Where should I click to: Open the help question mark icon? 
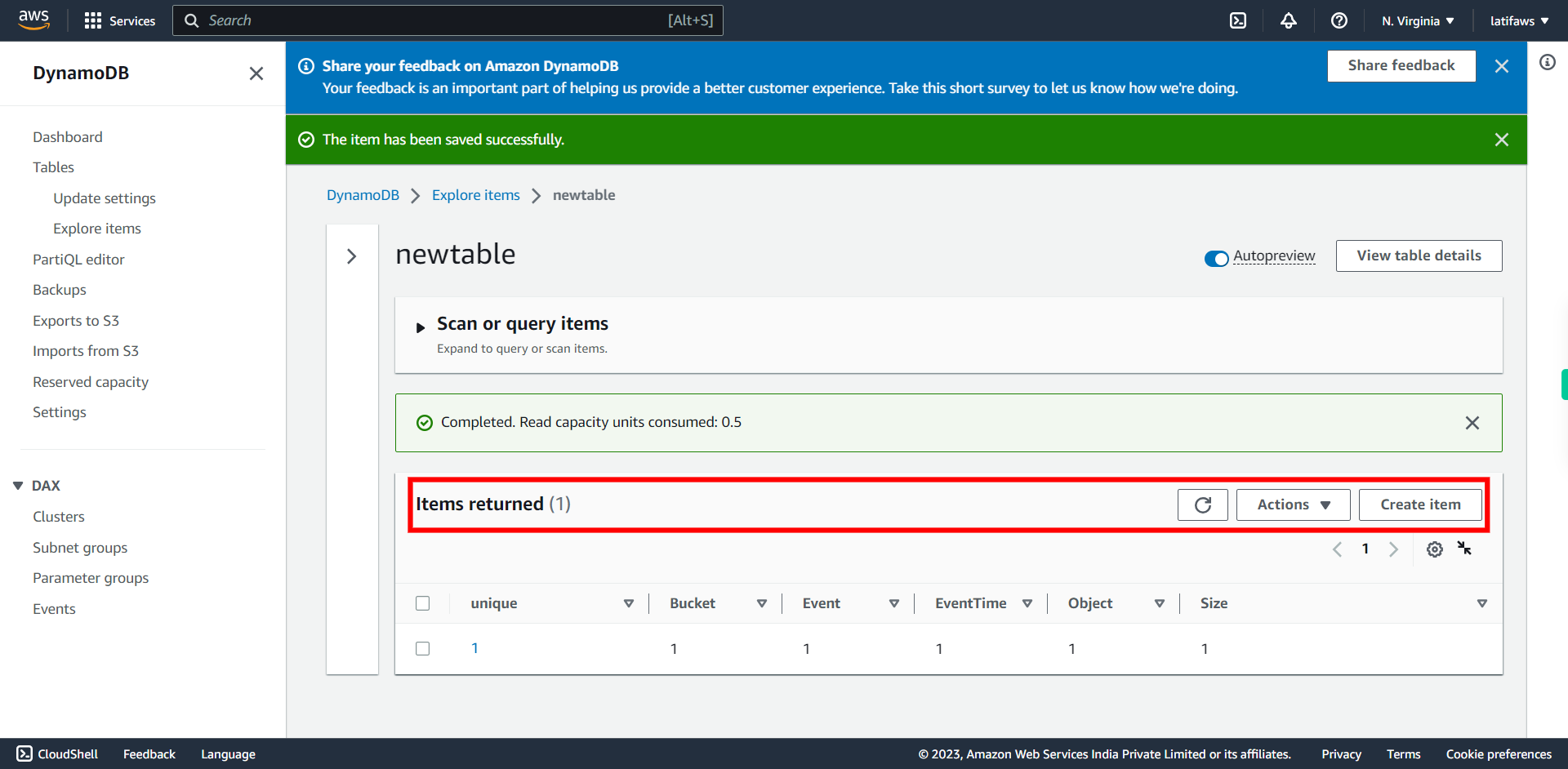1339,20
